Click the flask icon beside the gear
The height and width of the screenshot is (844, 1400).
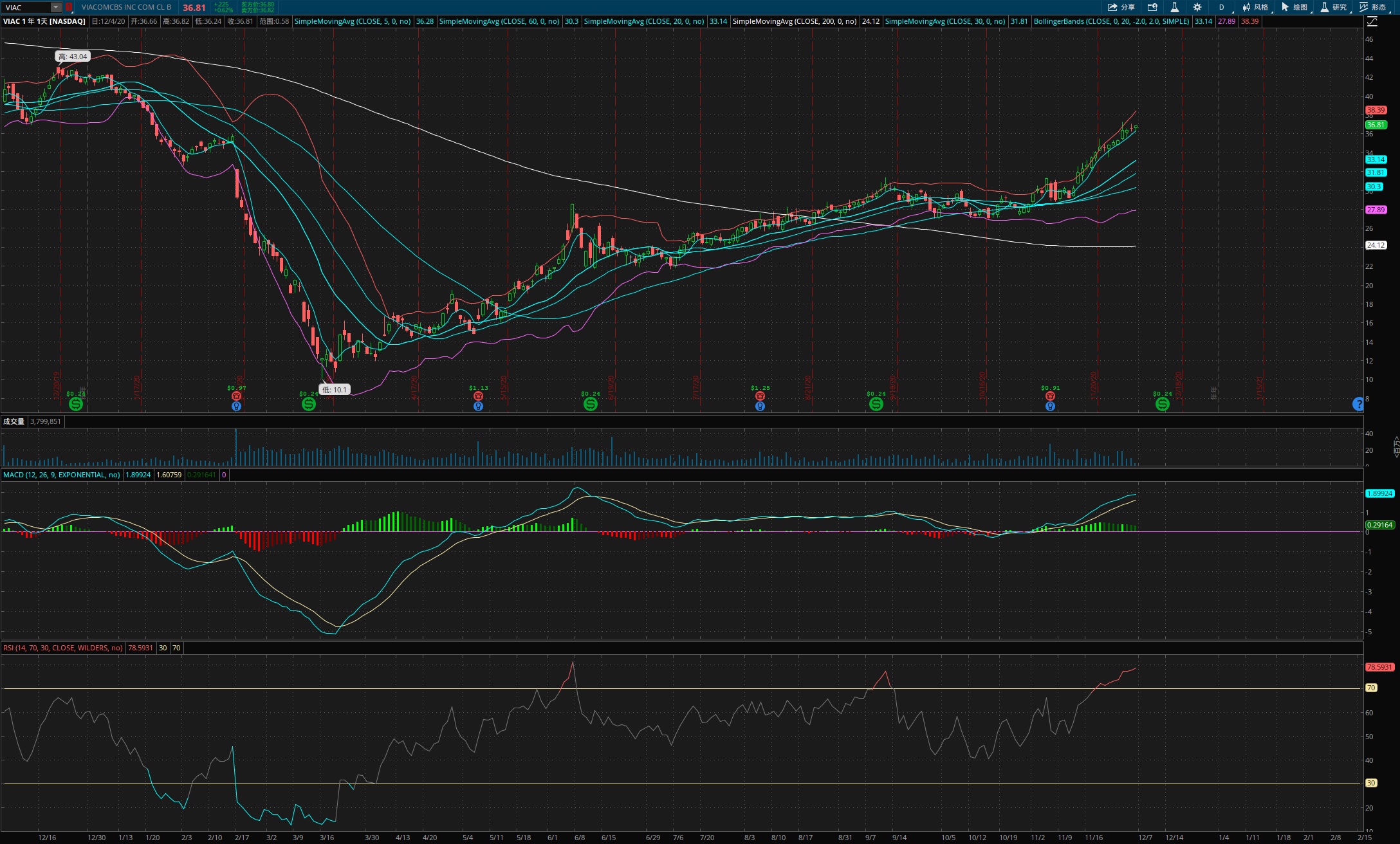click(1174, 7)
